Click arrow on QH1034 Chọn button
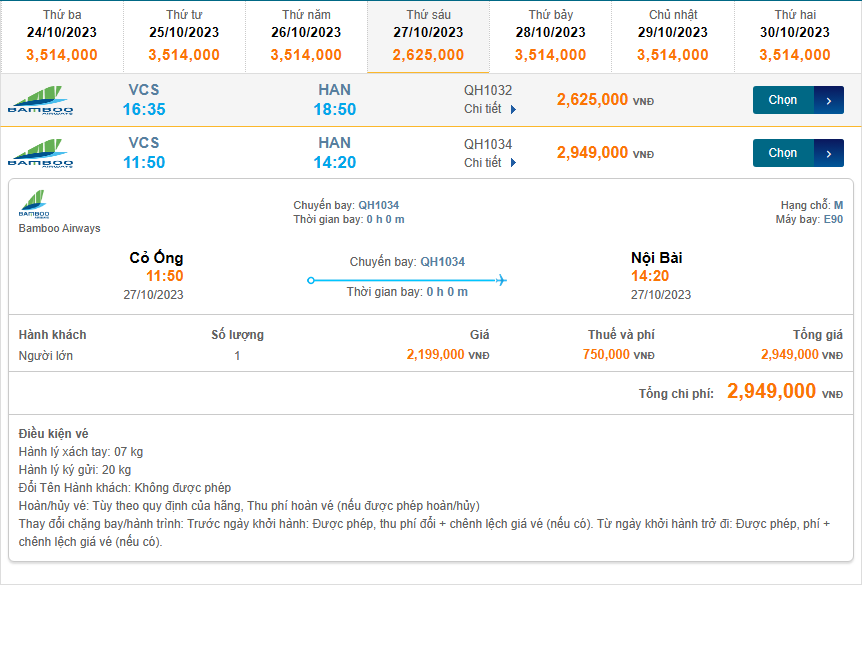 [x=829, y=153]
